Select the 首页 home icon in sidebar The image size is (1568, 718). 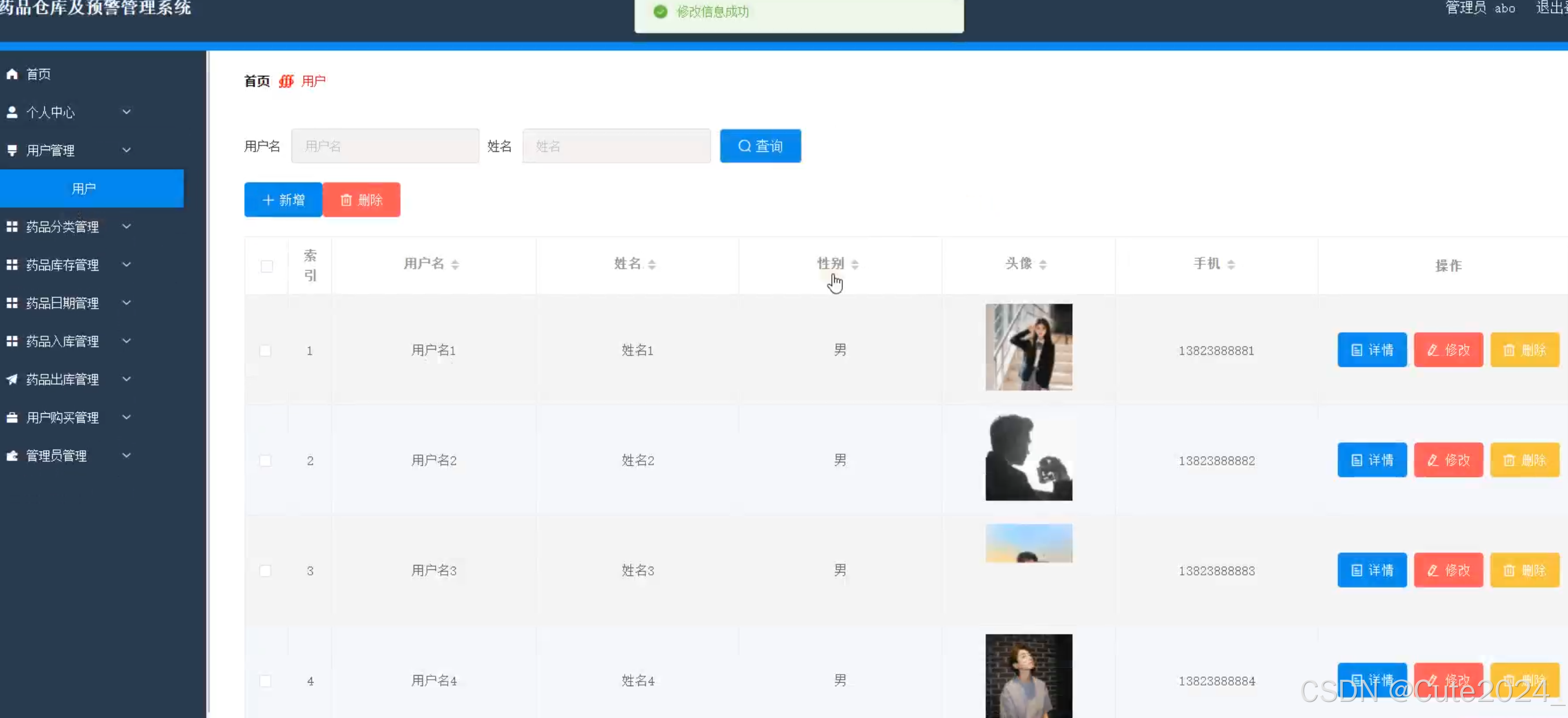[x=12, y=74]
